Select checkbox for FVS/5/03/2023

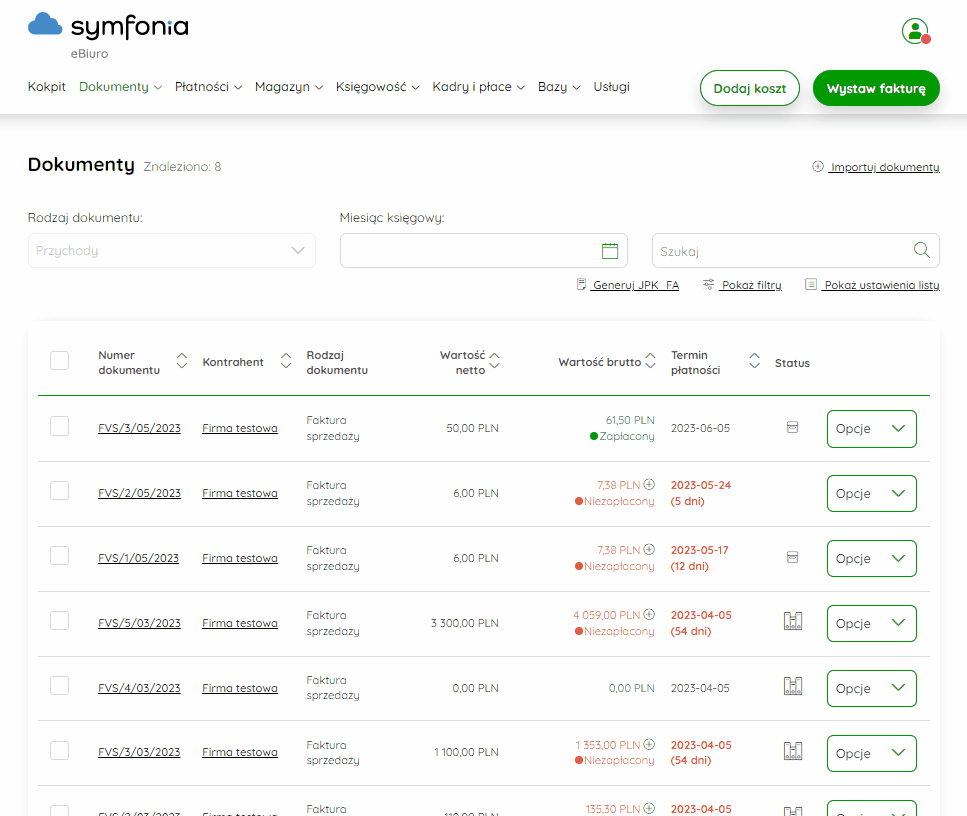tap(59, 620)
